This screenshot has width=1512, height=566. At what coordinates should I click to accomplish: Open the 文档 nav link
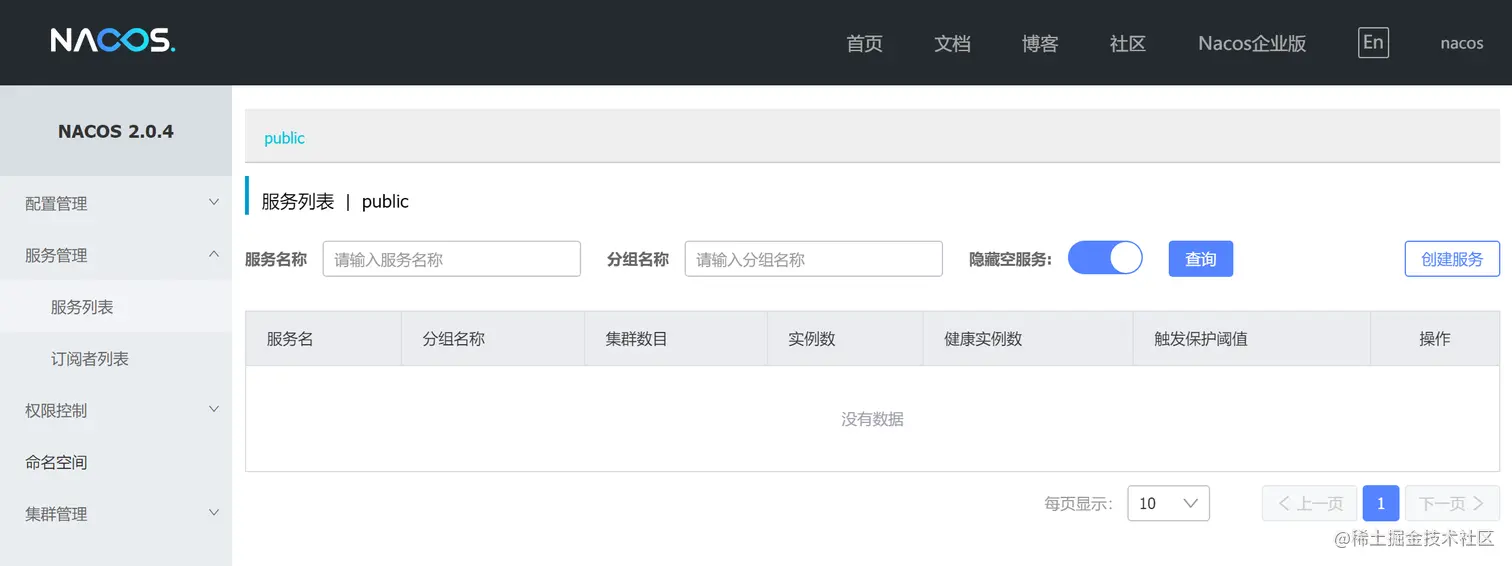(952, 43)
